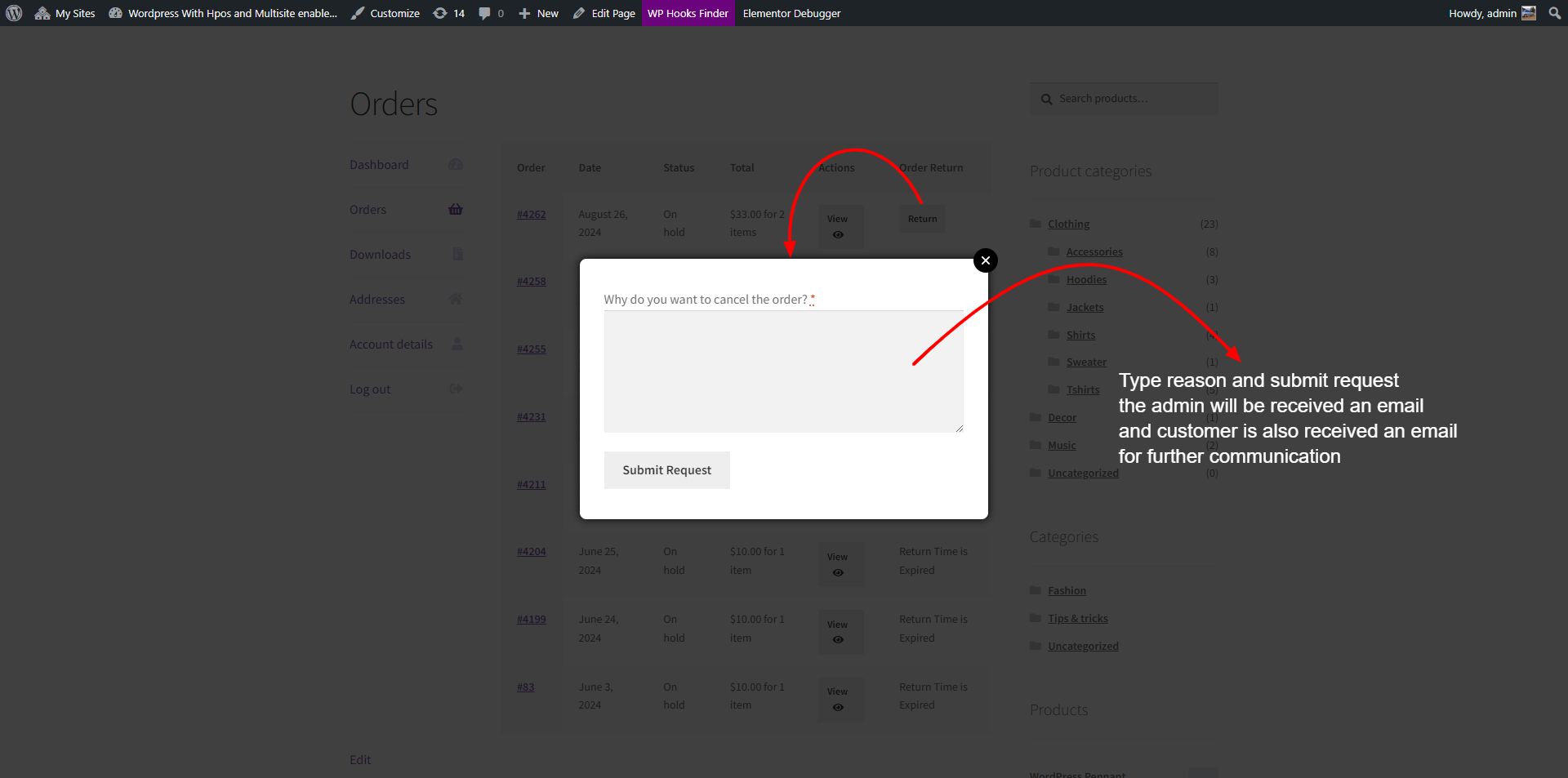This screenshot has width=1568, height=778.
Task: Click the Downloads file icon
Action: coord(457,255)
